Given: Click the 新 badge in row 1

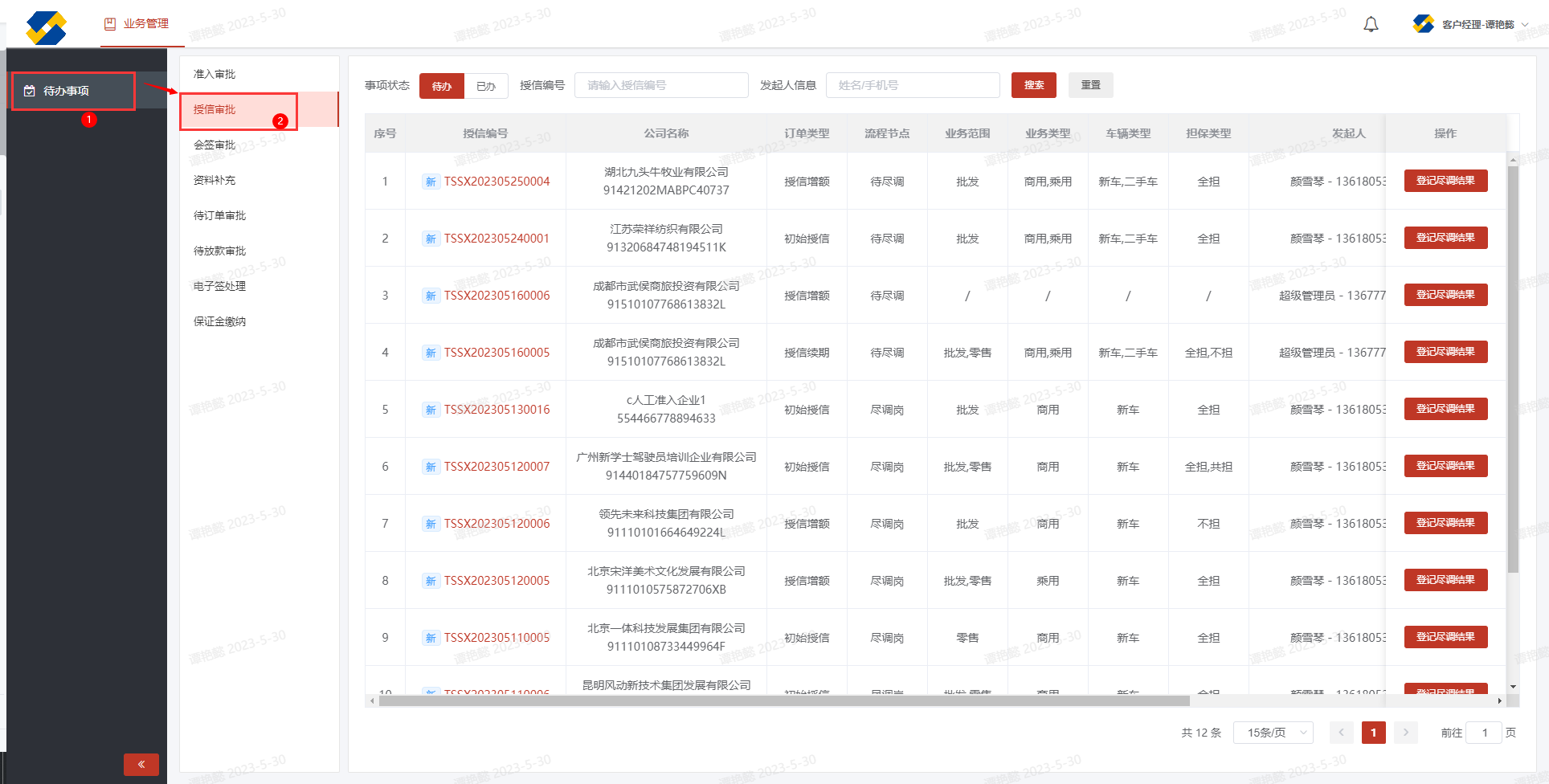Looking at the screenshot, I should [431, 182].
